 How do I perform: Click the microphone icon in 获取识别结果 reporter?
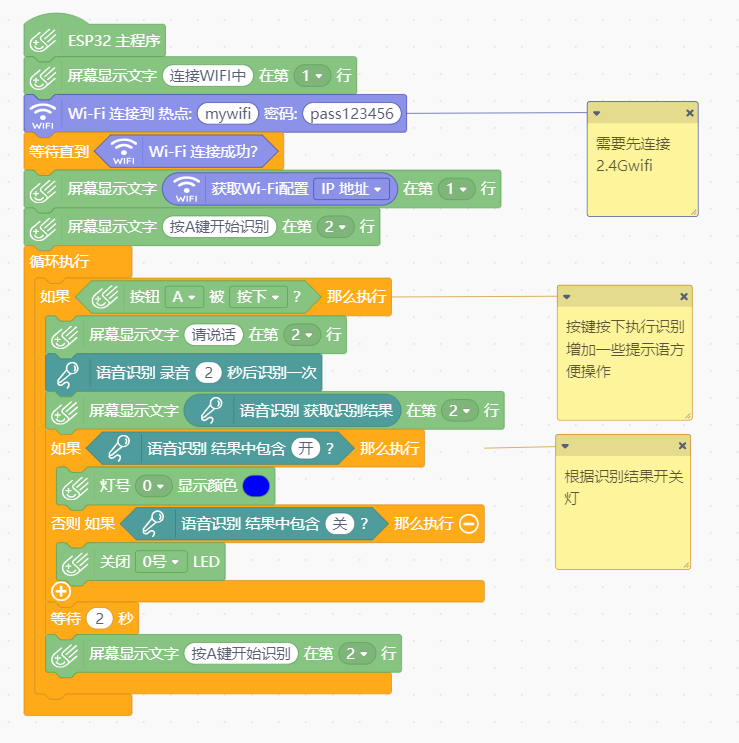[x=211, y=410]
